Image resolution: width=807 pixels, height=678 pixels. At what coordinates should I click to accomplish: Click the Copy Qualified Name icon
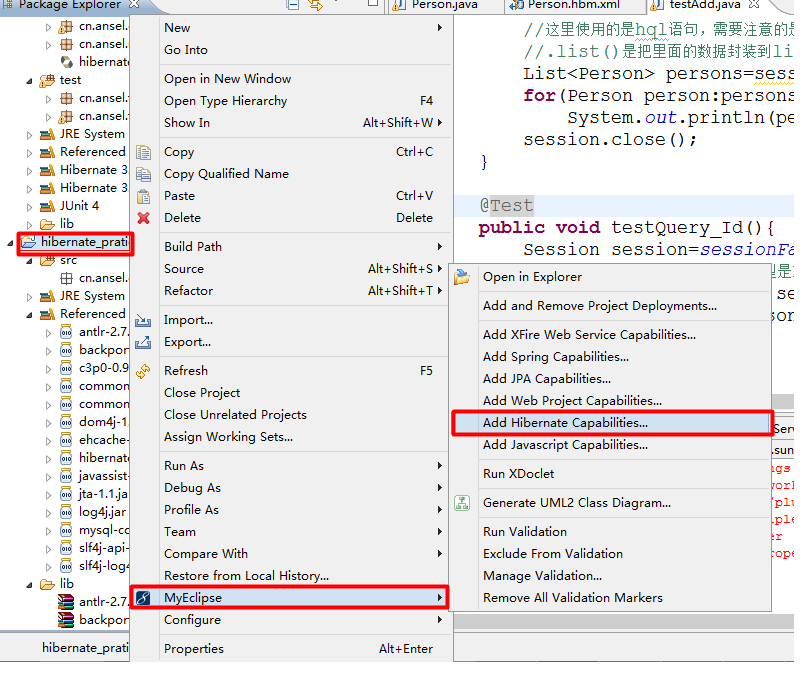144,175
